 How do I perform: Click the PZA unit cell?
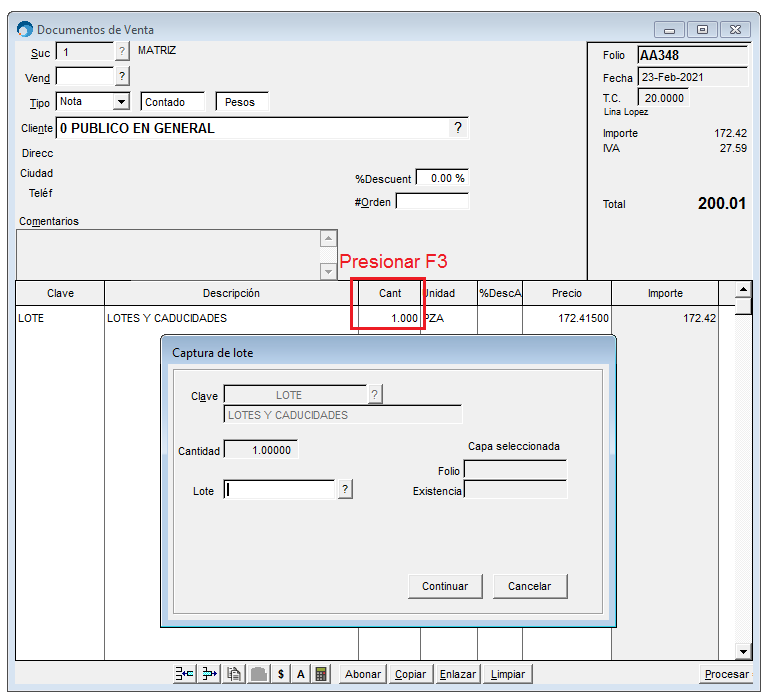coord(449,318)
